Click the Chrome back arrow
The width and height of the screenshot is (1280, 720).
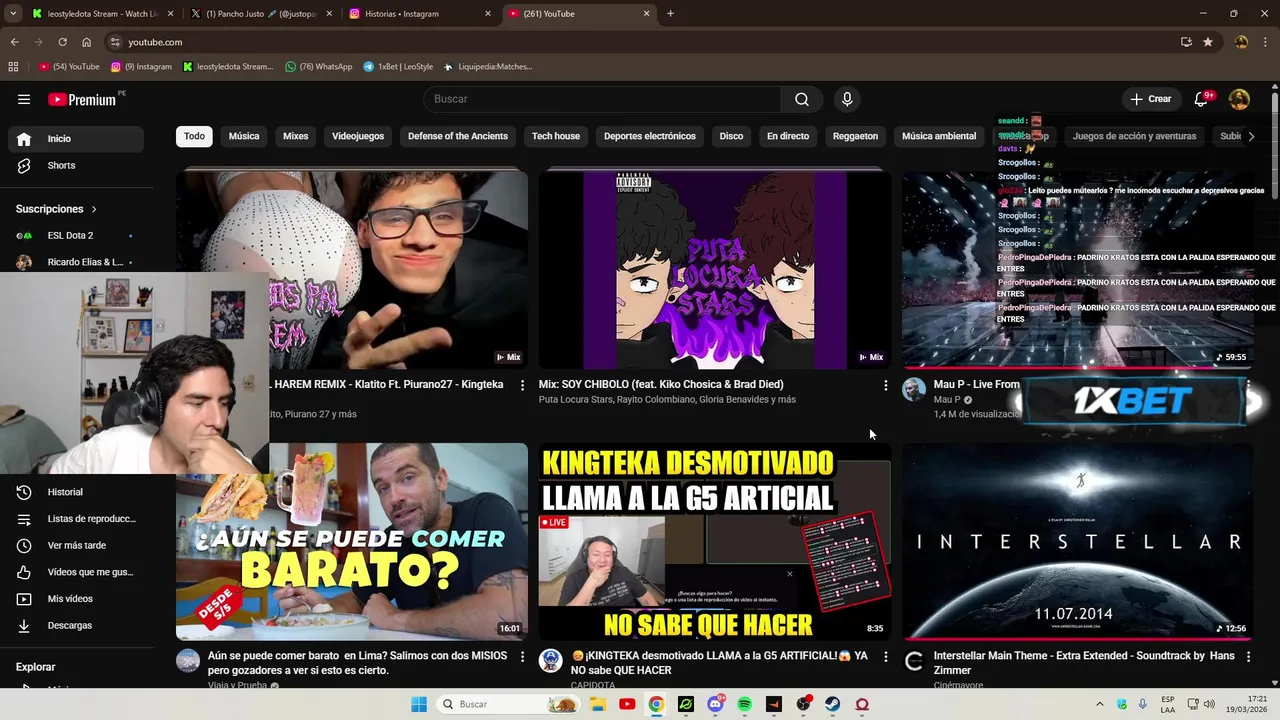click(14, 42)
